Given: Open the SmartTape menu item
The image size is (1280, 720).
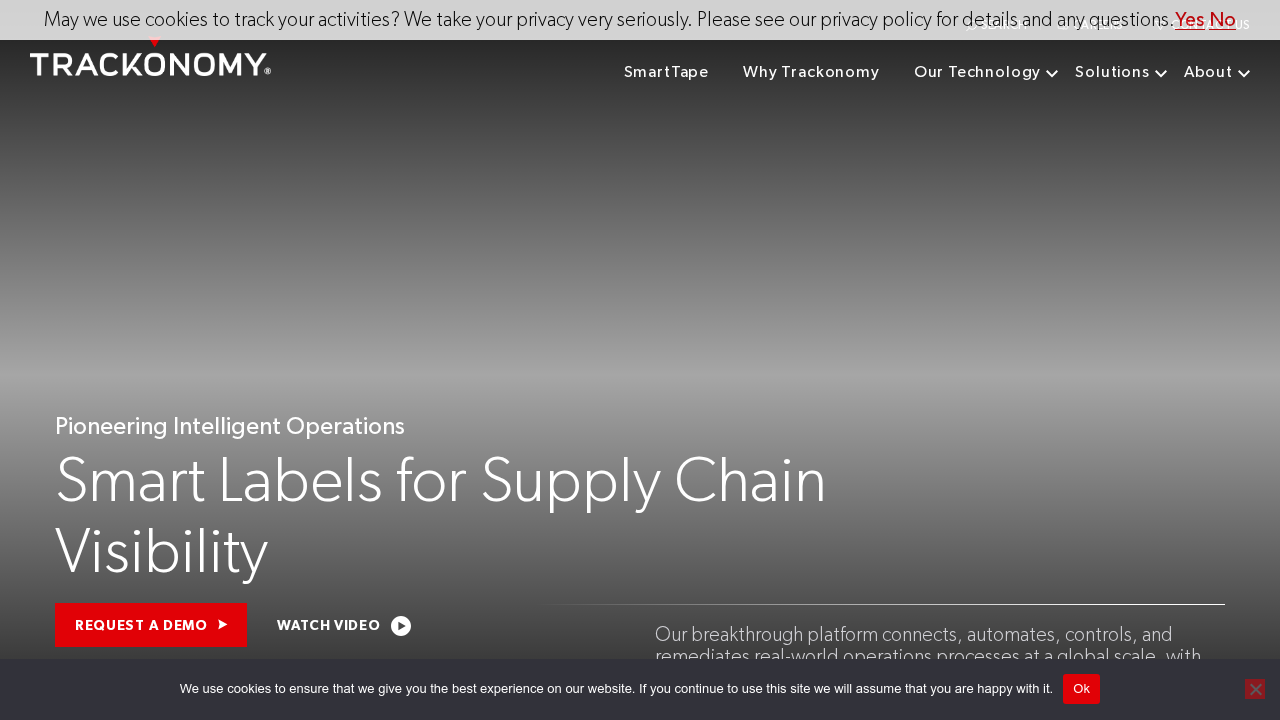Looking at the screenshot, I should [666, 72].
